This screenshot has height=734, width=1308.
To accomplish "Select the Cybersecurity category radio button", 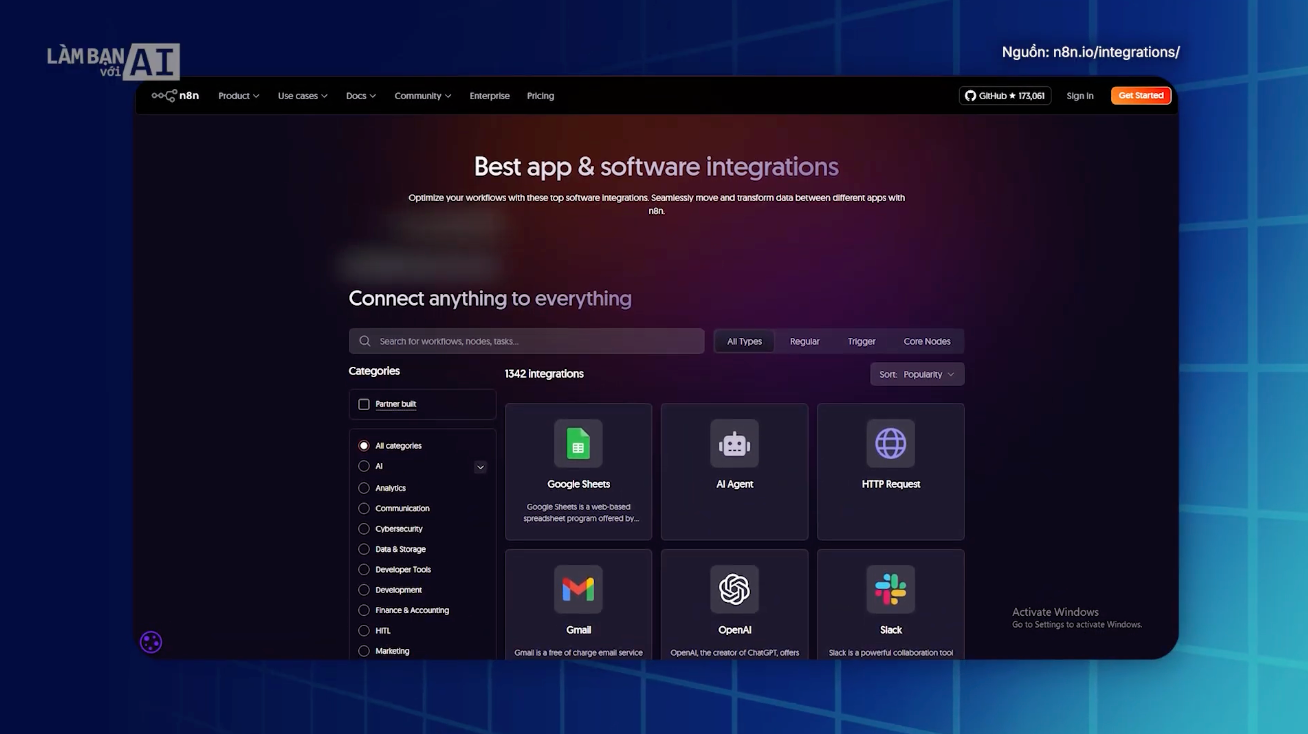I will pos(364,529).
